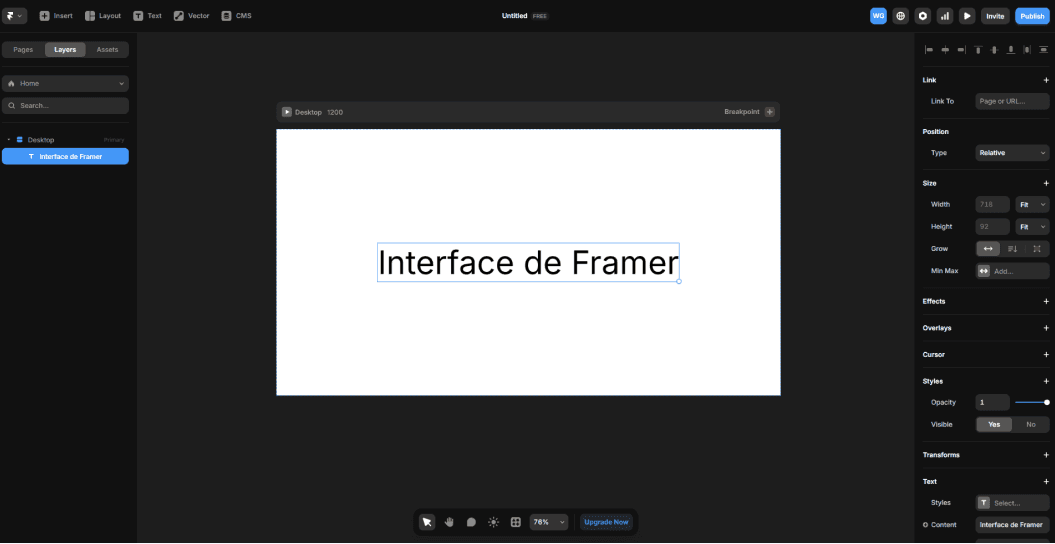Open site language globe settings
This screenshot has width=1055, height=544.
900,16
